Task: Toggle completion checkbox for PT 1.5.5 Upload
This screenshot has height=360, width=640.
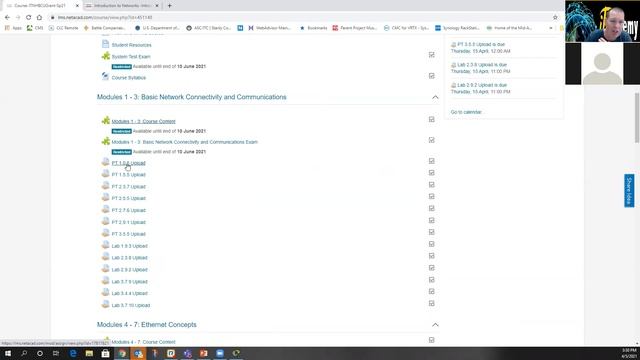Action: pyautogui.click(x=431, y=173)
